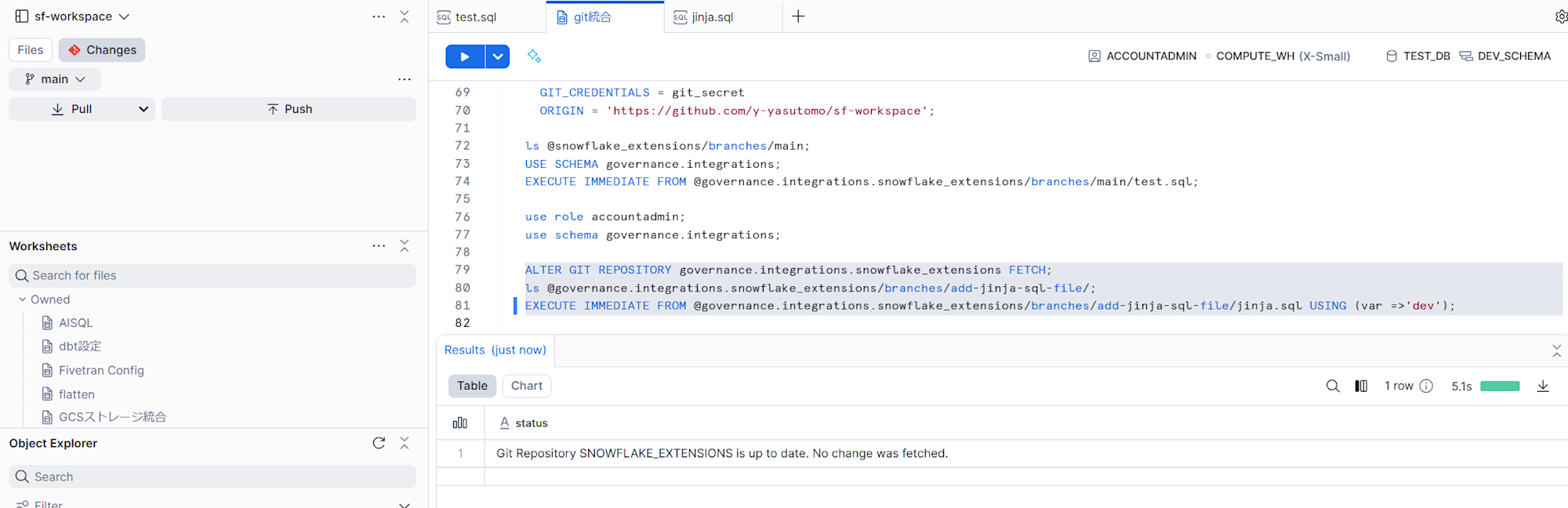Image resolution: width=1568 pixels, height=508 pixels.
Task: Collapse the Worksheets panel
Action: click(405, 246)
